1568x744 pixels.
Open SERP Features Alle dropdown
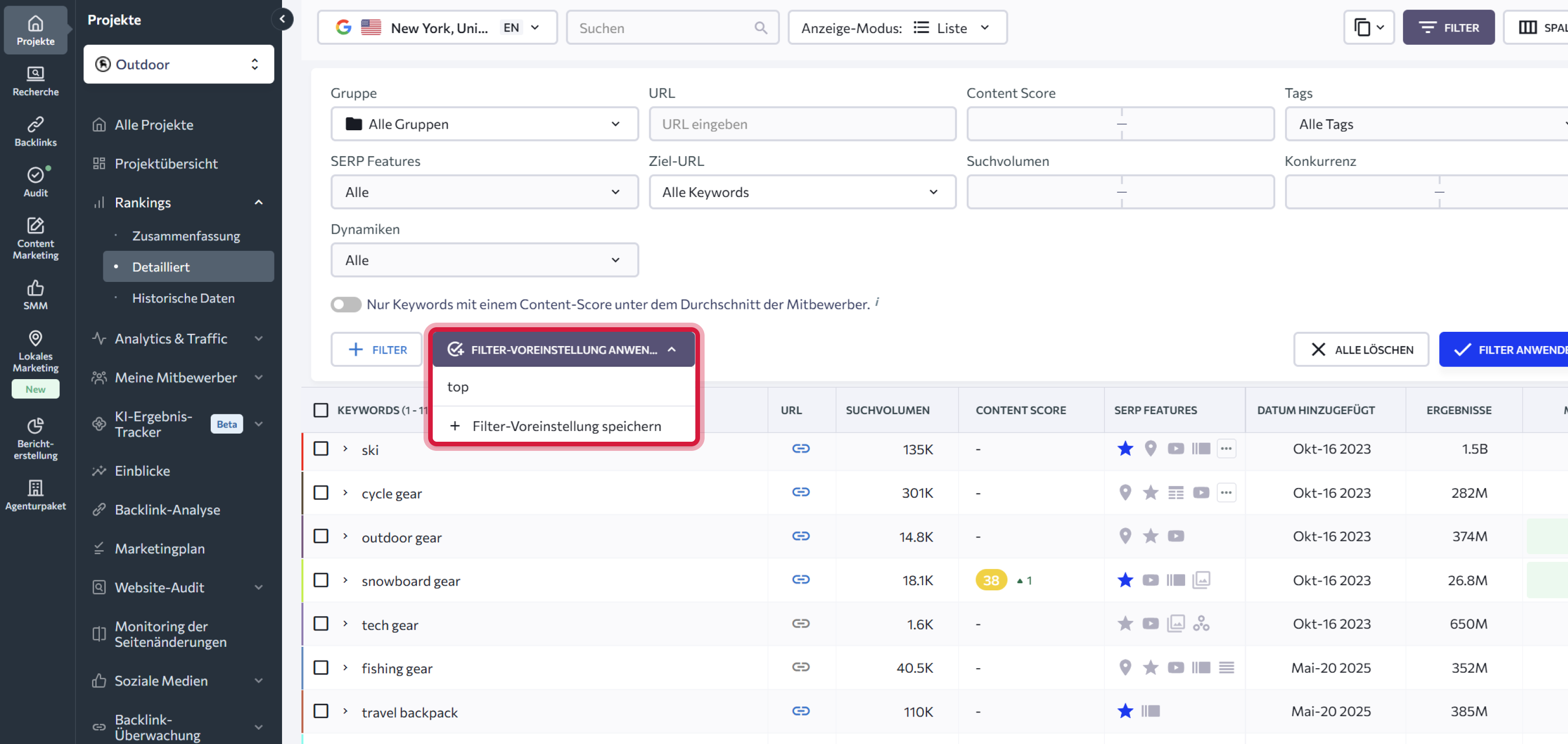pyautogui.click(x=485, y=192)
